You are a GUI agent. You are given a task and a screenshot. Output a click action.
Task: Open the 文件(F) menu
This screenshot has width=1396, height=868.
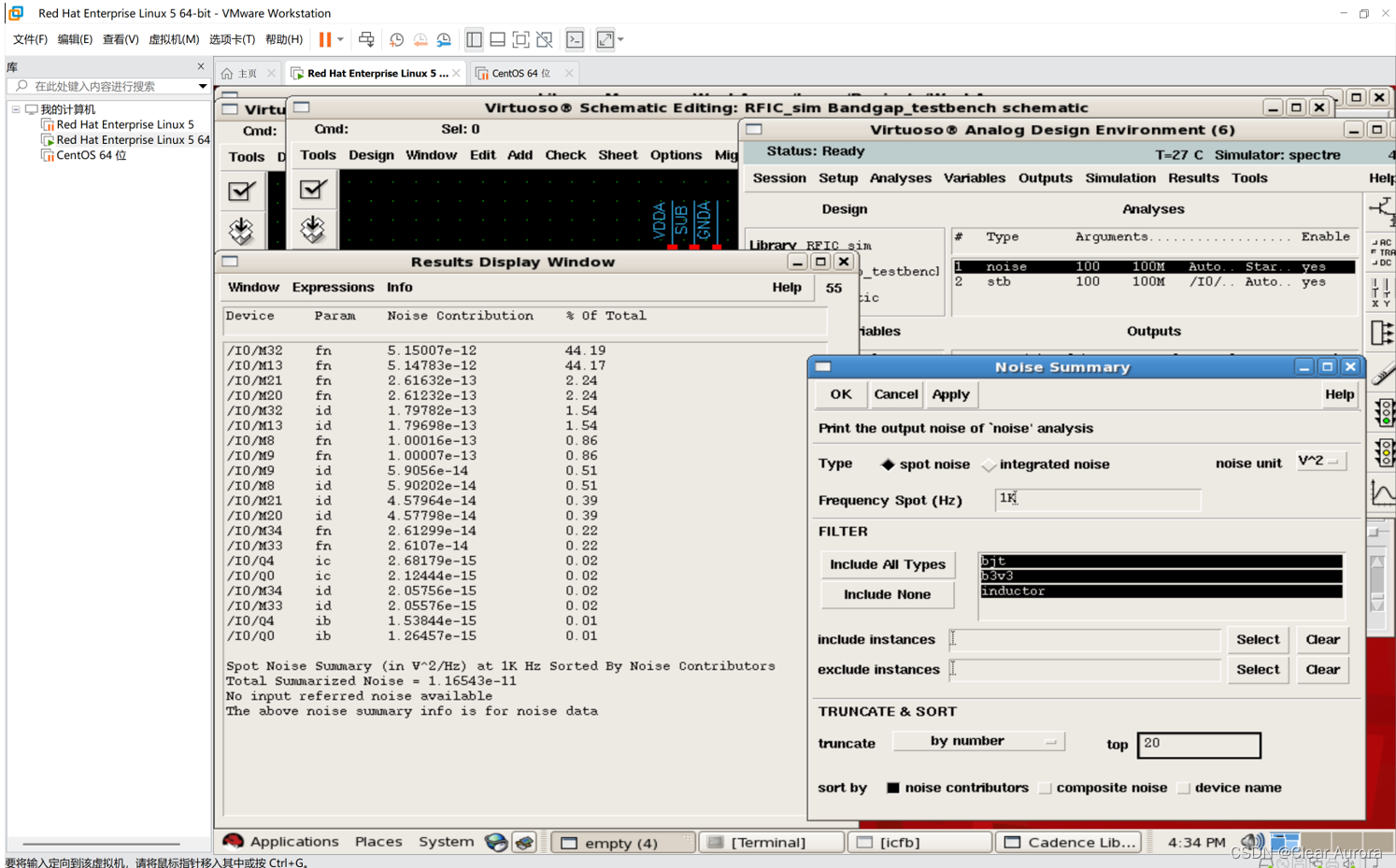pyautogui.click(x=30, y=39)
